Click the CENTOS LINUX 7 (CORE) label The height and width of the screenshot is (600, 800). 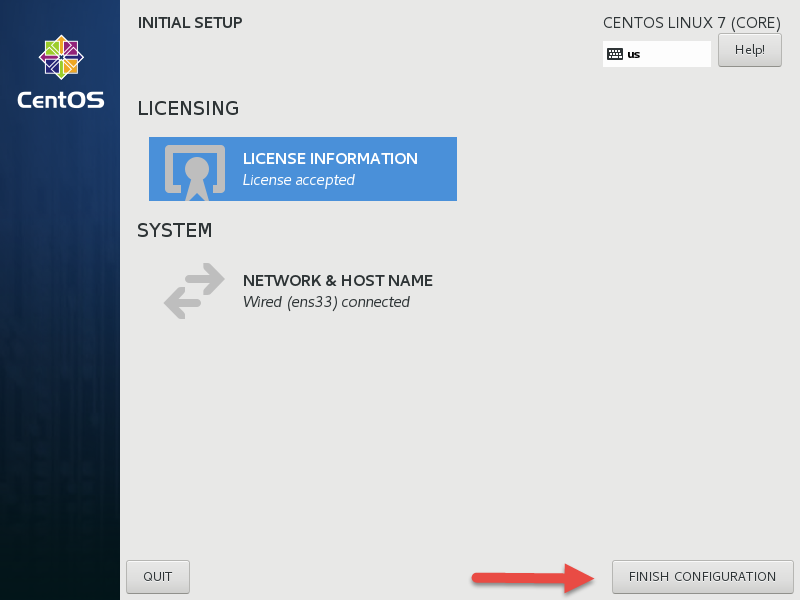click(692, 23)
